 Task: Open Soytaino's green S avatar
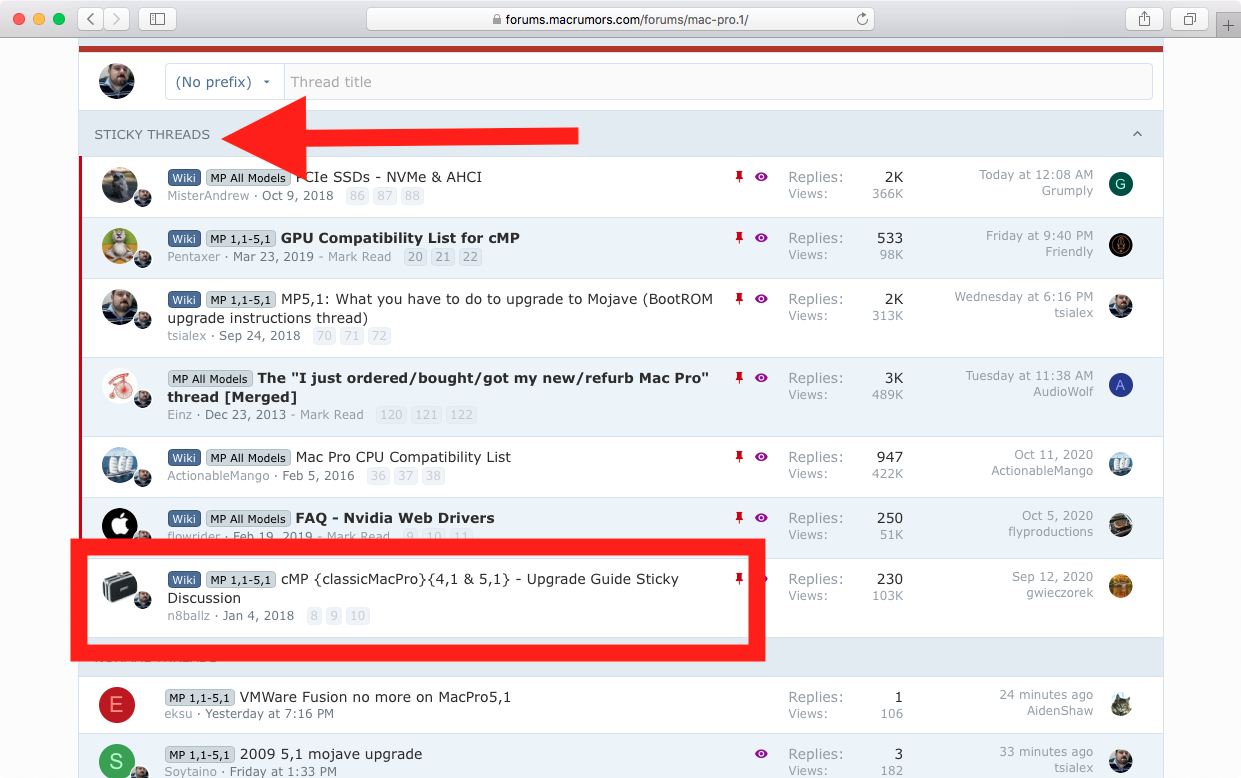[116, 761]
